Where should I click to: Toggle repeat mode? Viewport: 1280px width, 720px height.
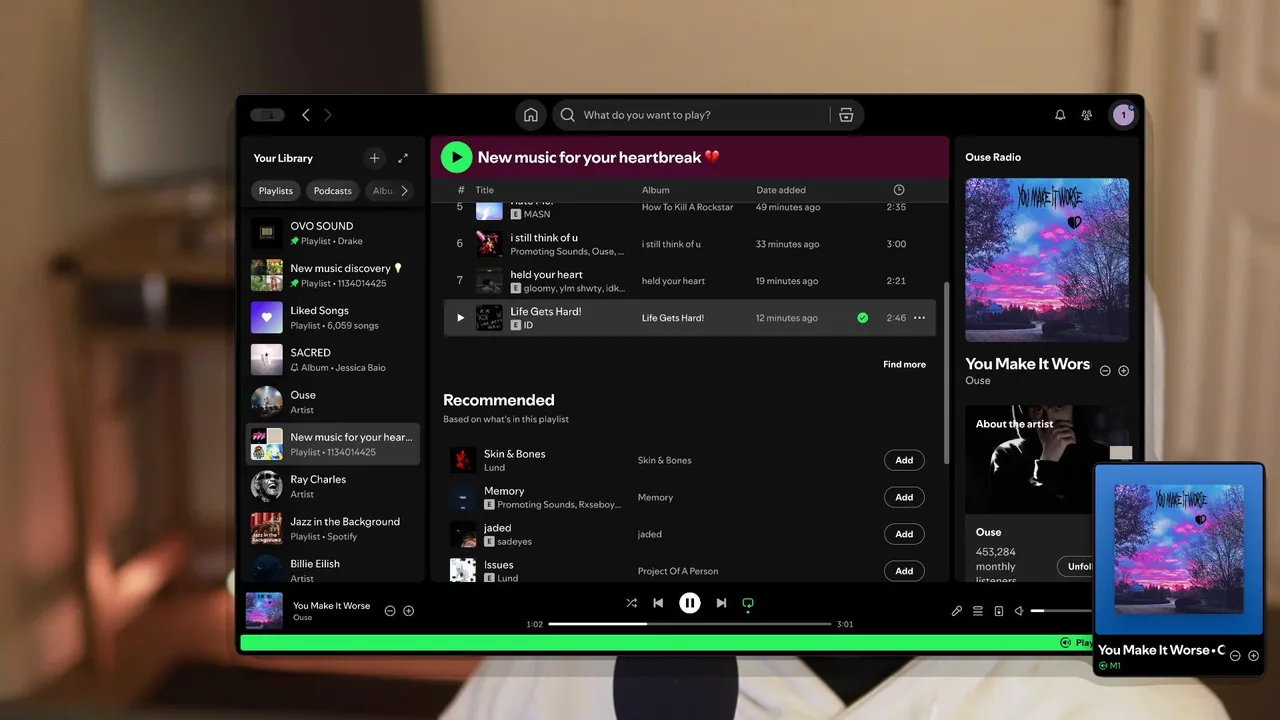[x=747, y=603]
